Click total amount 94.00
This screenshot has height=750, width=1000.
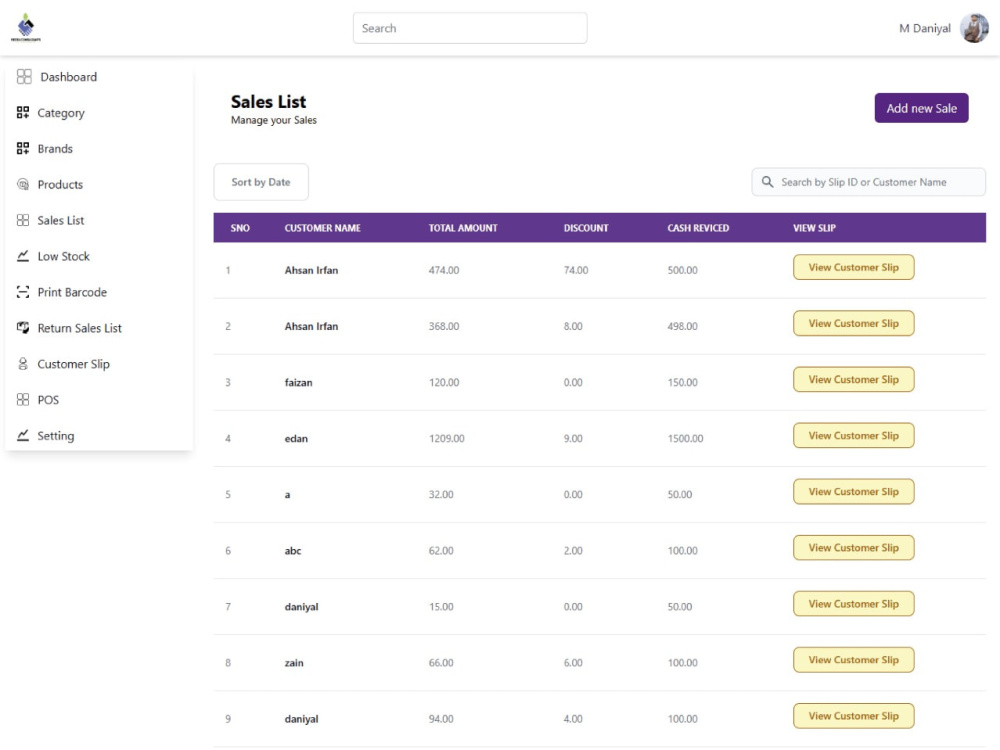point(441,719)
